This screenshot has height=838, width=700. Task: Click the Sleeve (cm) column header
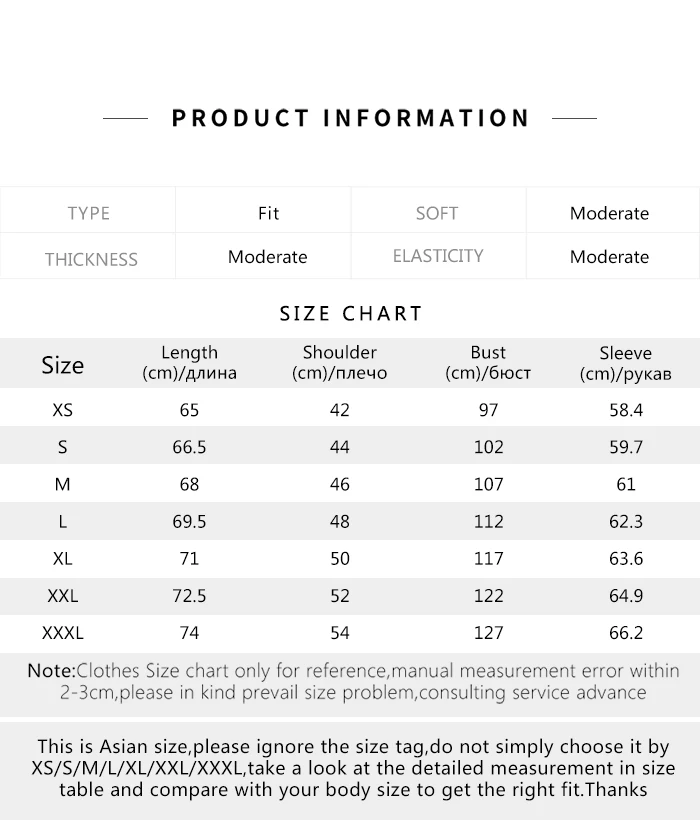(x=625, y=363)
